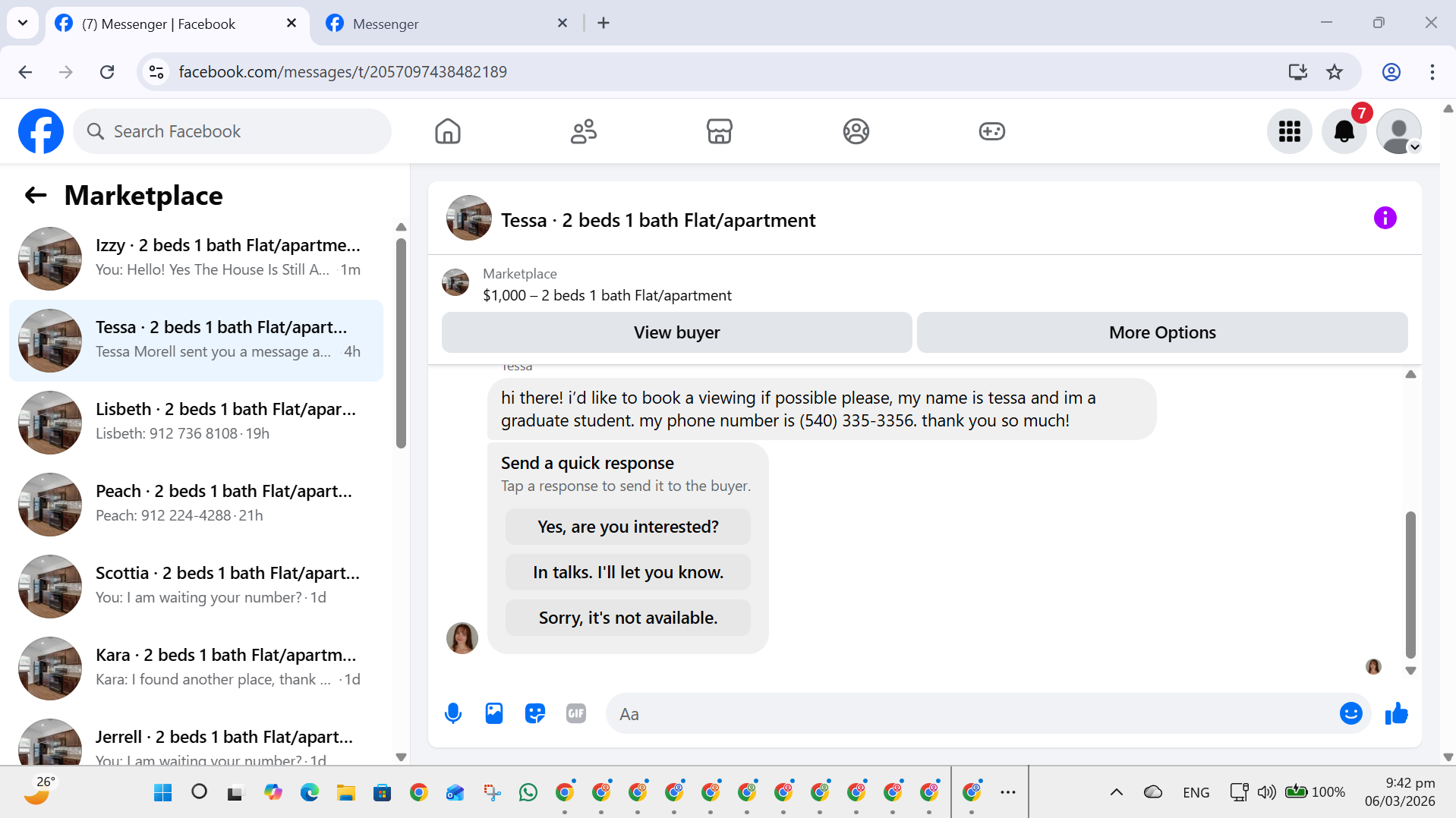Open Peach's conversation in the list
This screenshot has width=1456, height=818.
click(x=196, y=504)
